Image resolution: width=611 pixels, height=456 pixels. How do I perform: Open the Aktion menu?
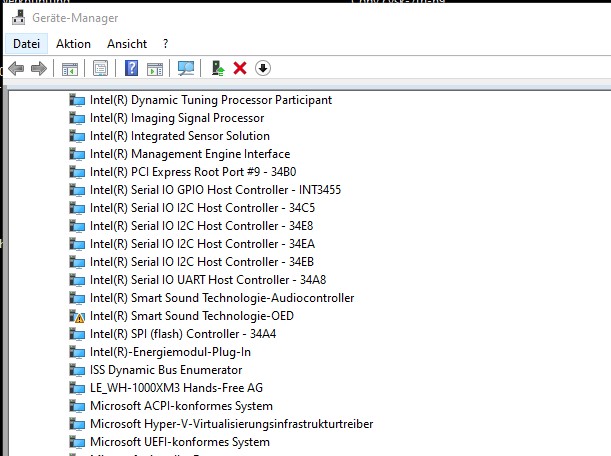pos(73,44)
